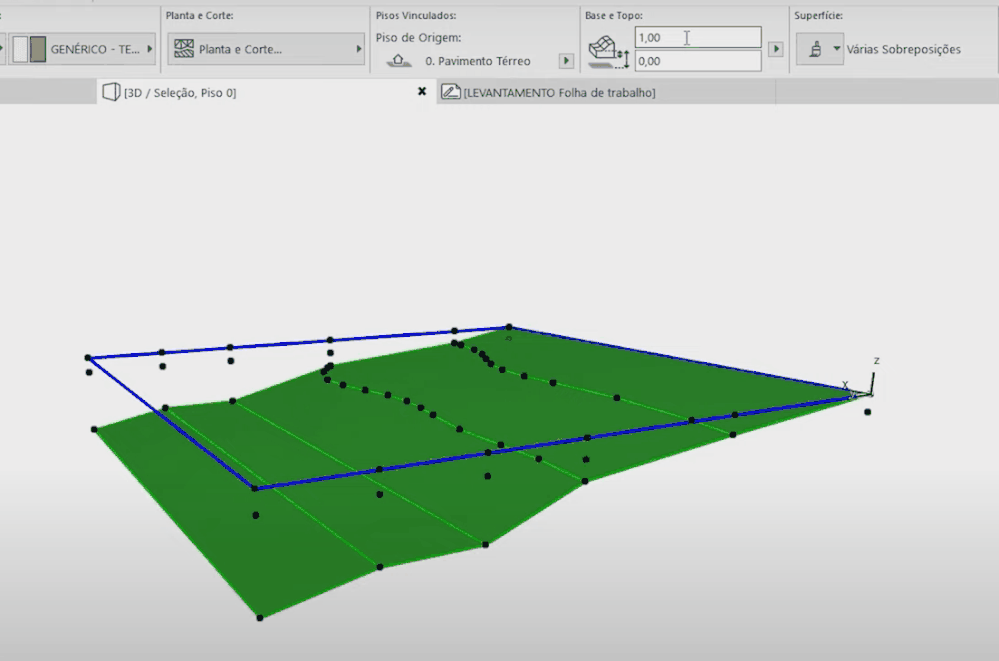Expand the Piso de Origem story arrow
This screenshot has width=999, height=661.
pos(566,61)
